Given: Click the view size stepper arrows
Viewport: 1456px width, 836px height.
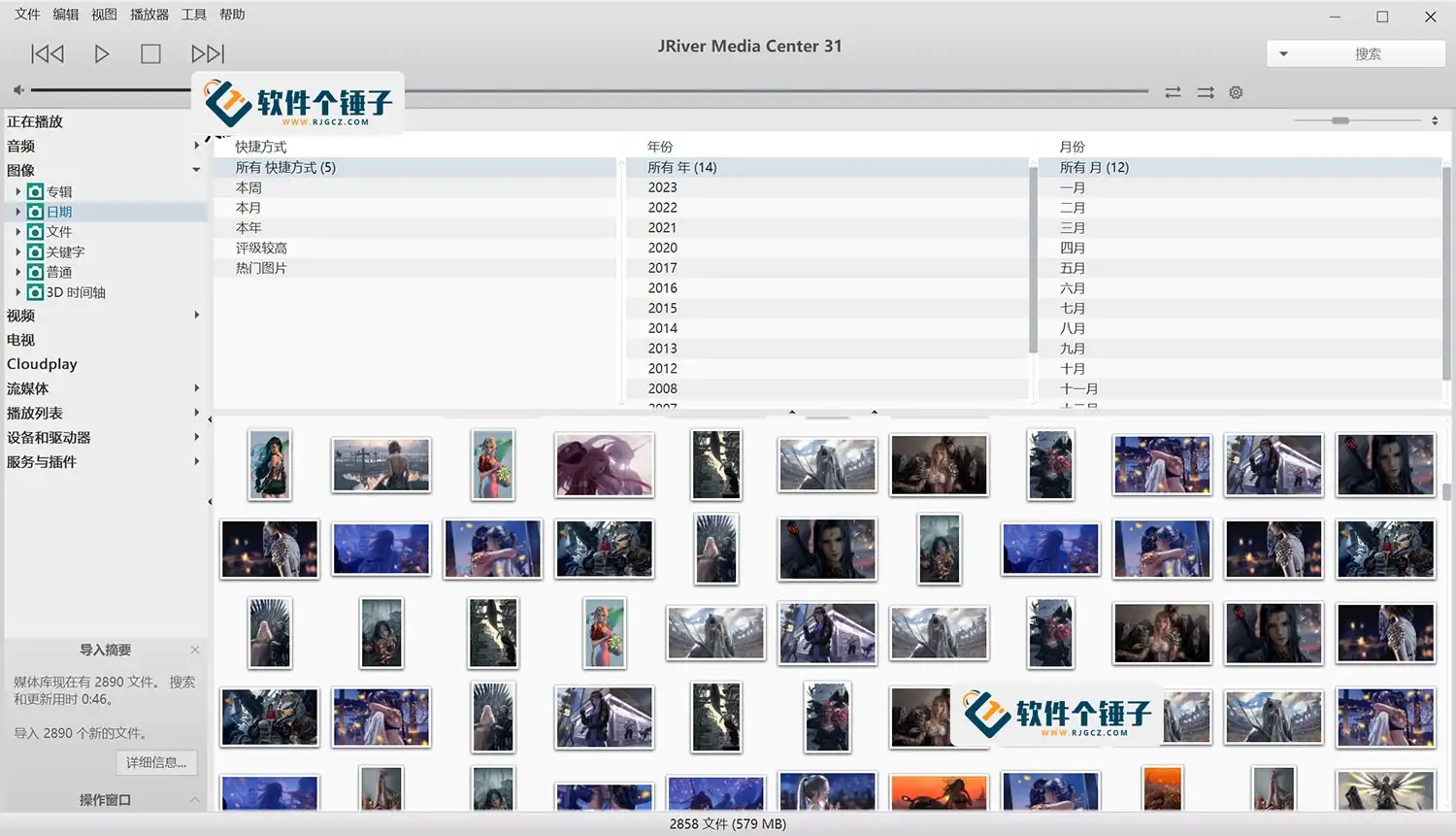Looking at the screenshot, I should (1435, 120).
